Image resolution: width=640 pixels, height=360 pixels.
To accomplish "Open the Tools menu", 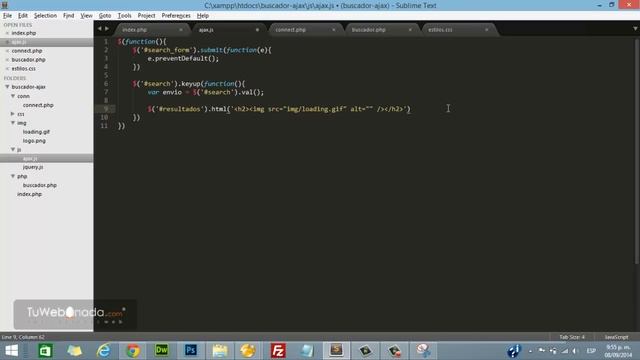I will [124, 16].
